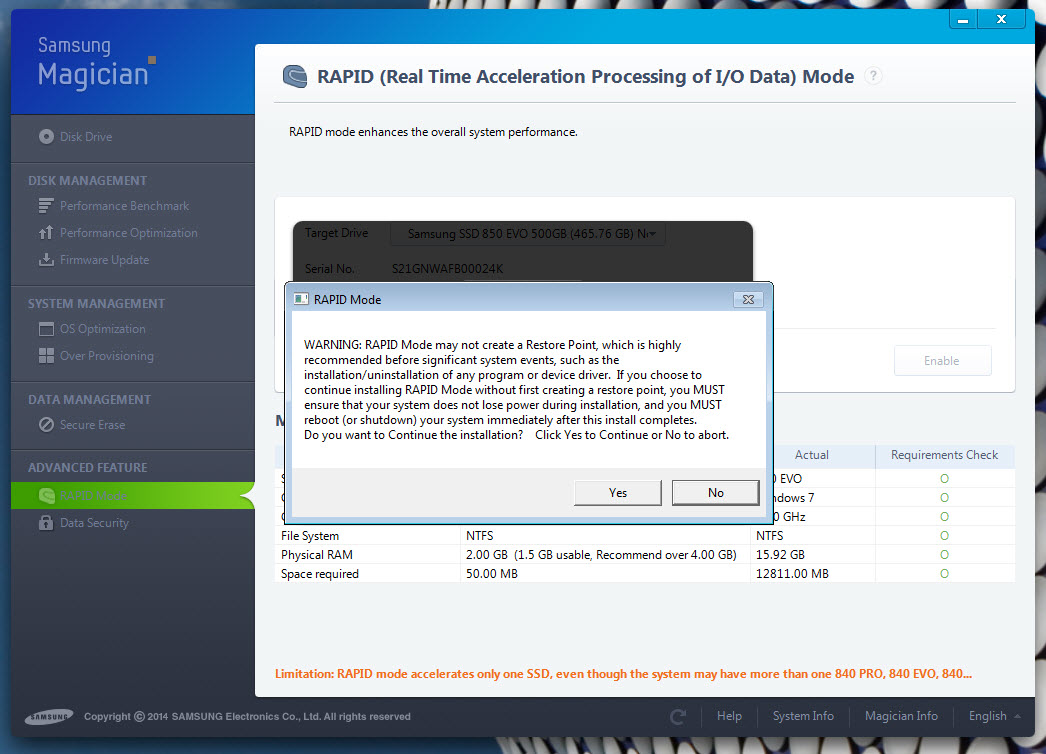This screenshot has height=754, width=1046.
Task: Click the Secure Erase prohibited icon
Action: click(46, 425)
